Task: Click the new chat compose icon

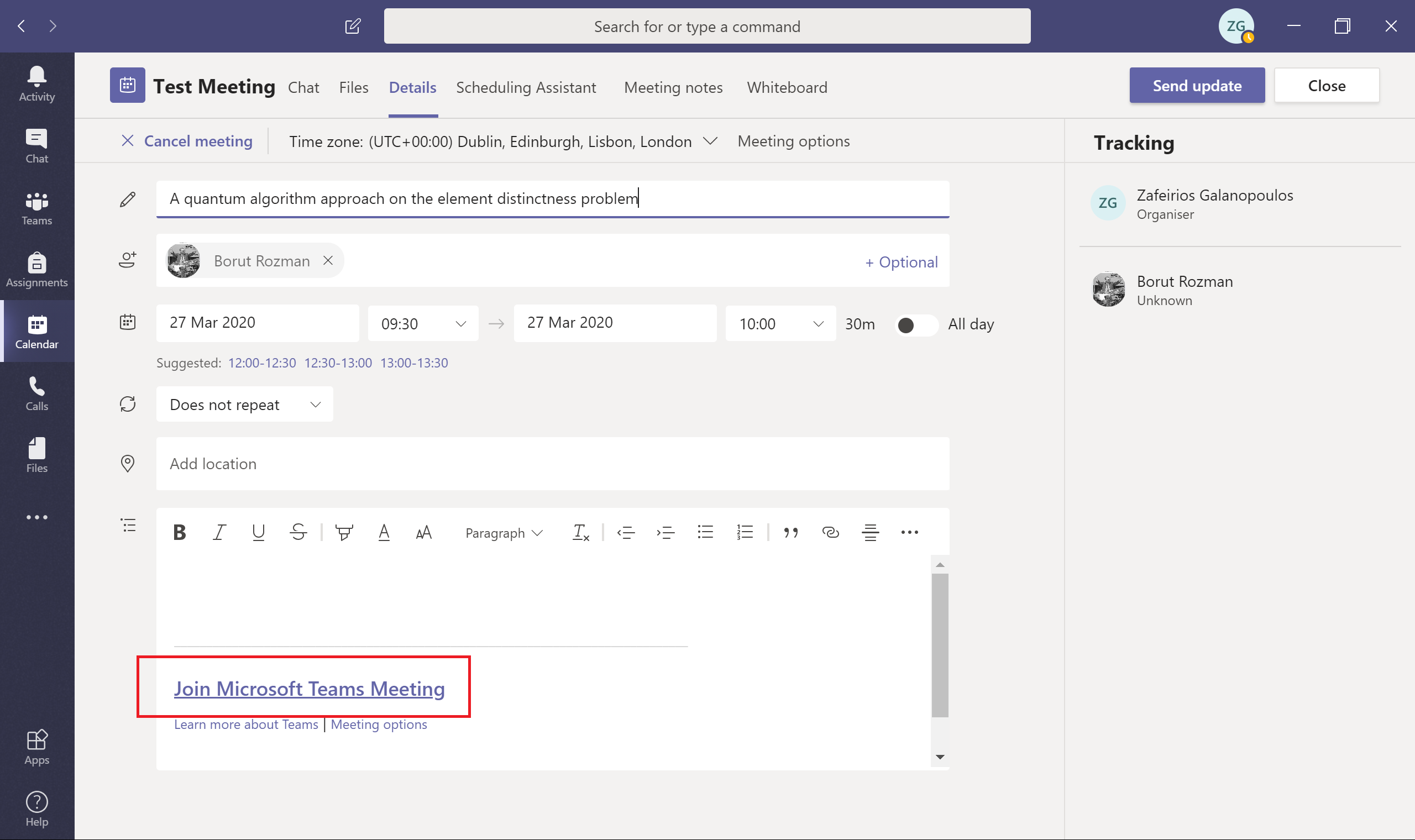Action: pos(353,26)
